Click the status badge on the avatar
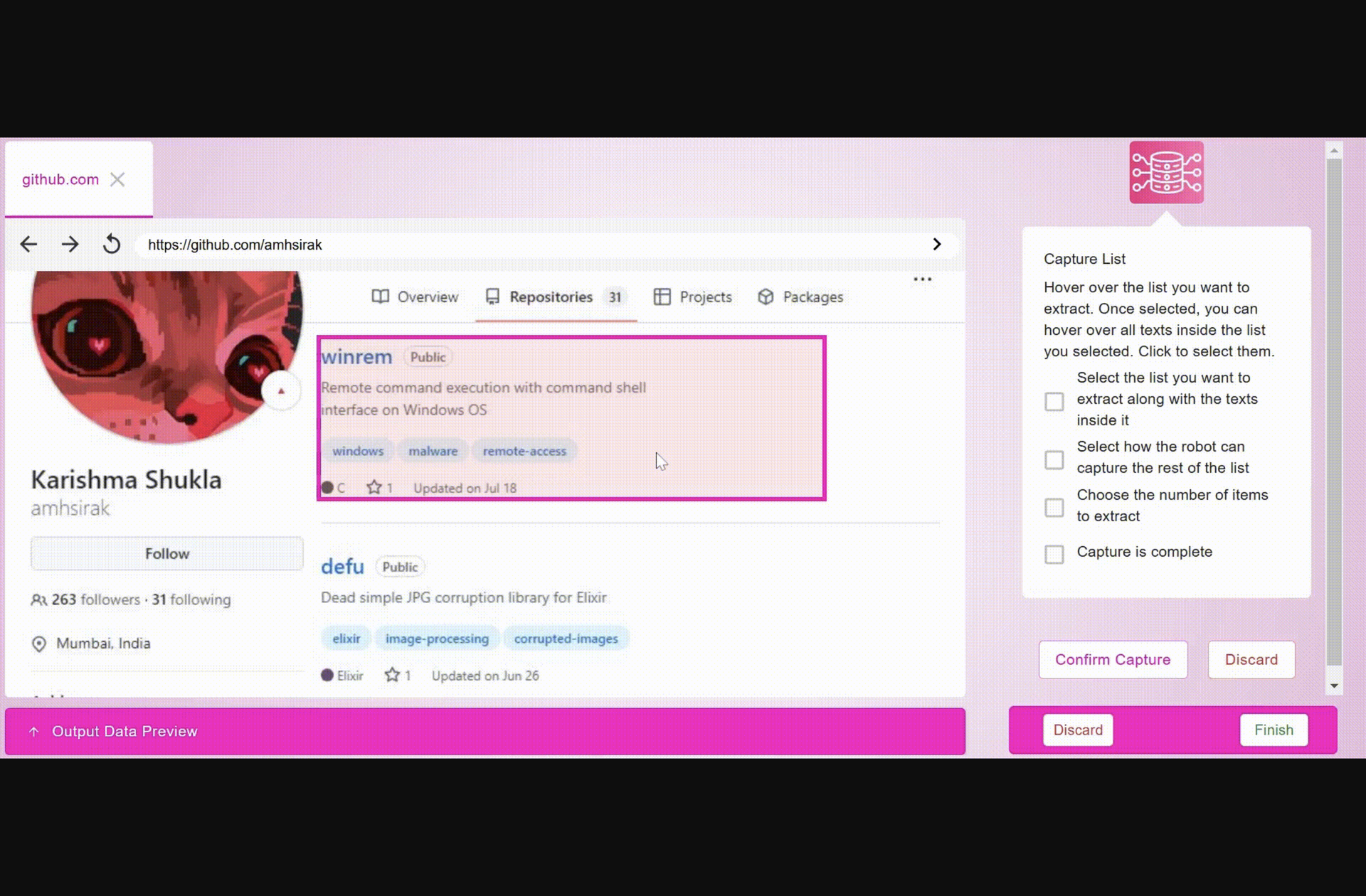 (x=281, y=390)
